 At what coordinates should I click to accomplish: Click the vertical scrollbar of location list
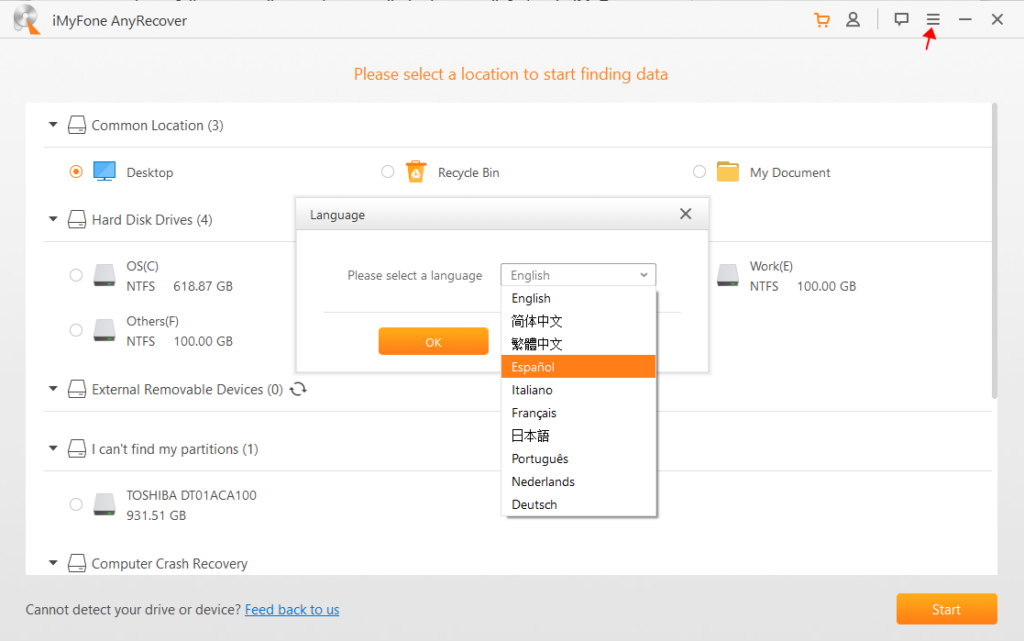click(x=994, y=251)
